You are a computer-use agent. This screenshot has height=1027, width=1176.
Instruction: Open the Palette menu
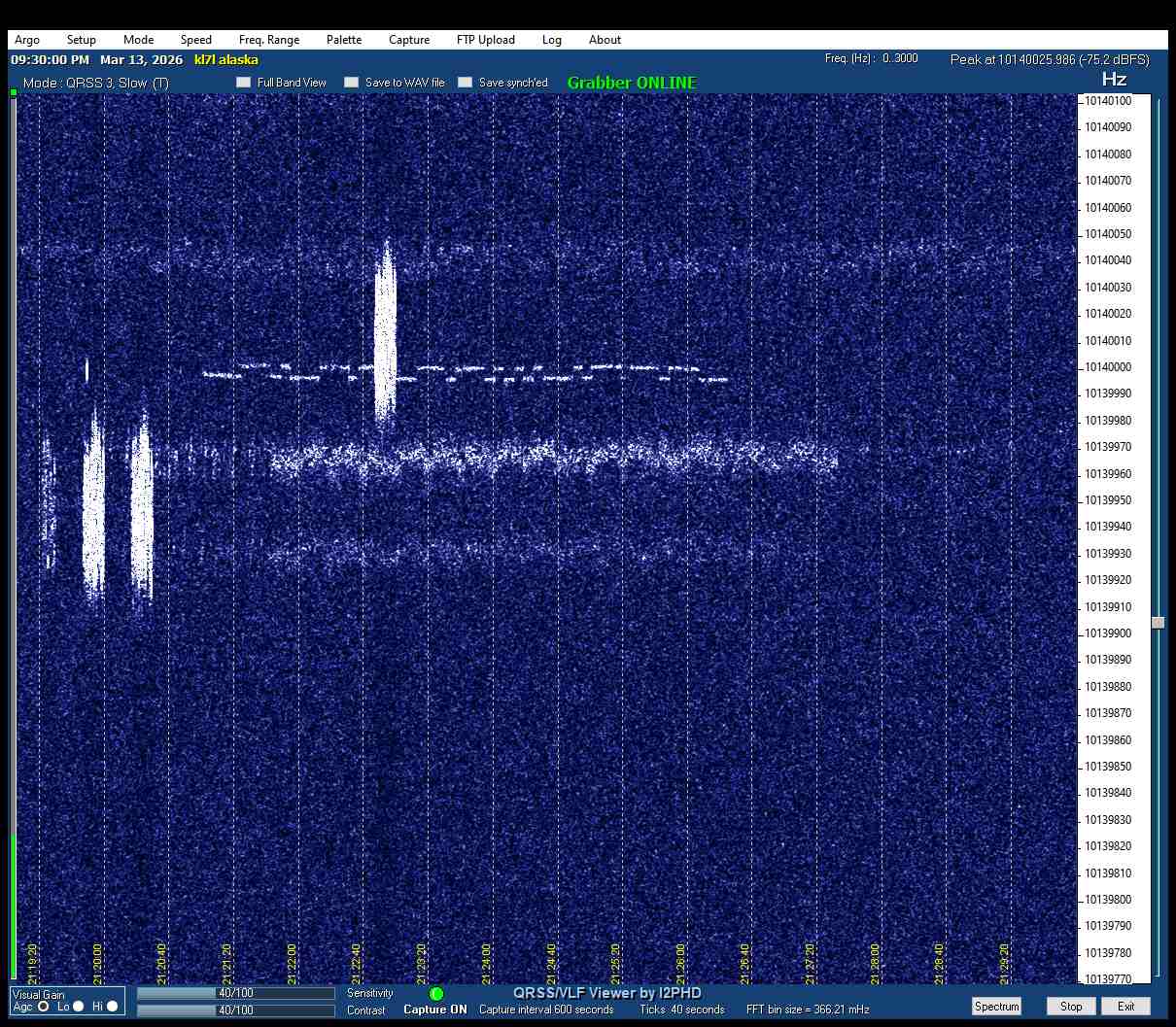pyautogui.click(x=344, y=40)
